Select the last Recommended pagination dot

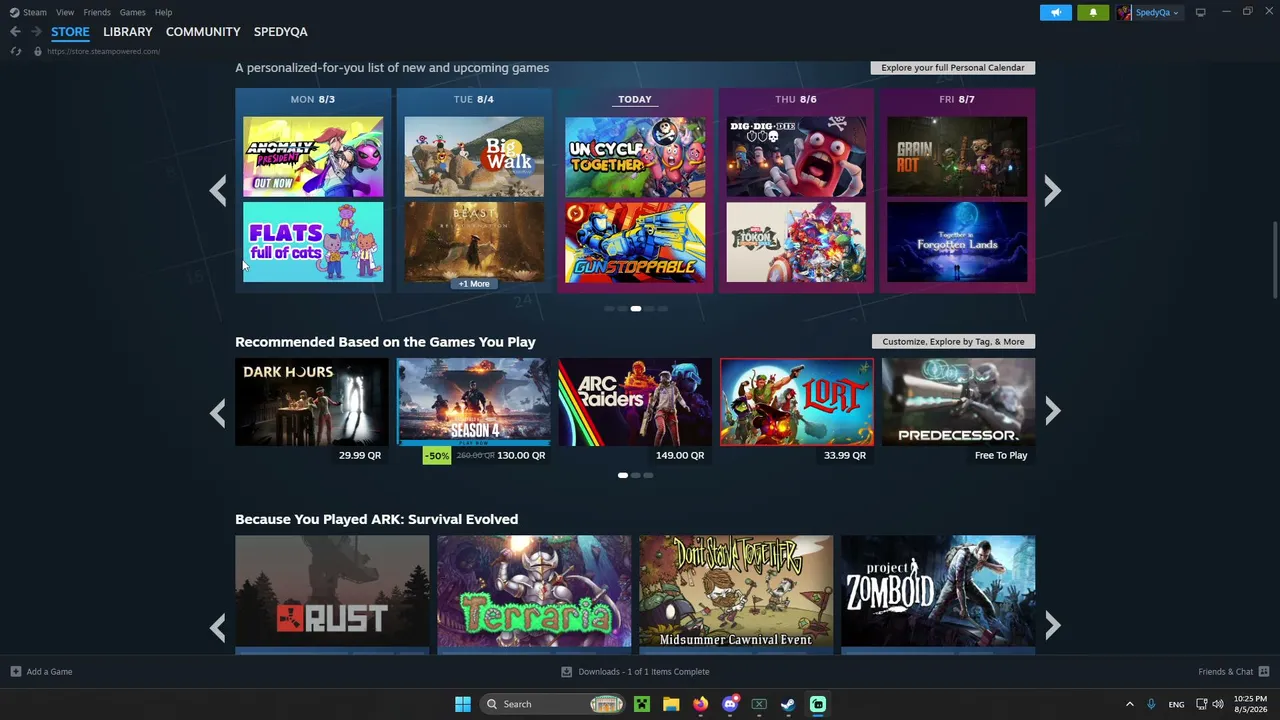click(x=648, y=475)
